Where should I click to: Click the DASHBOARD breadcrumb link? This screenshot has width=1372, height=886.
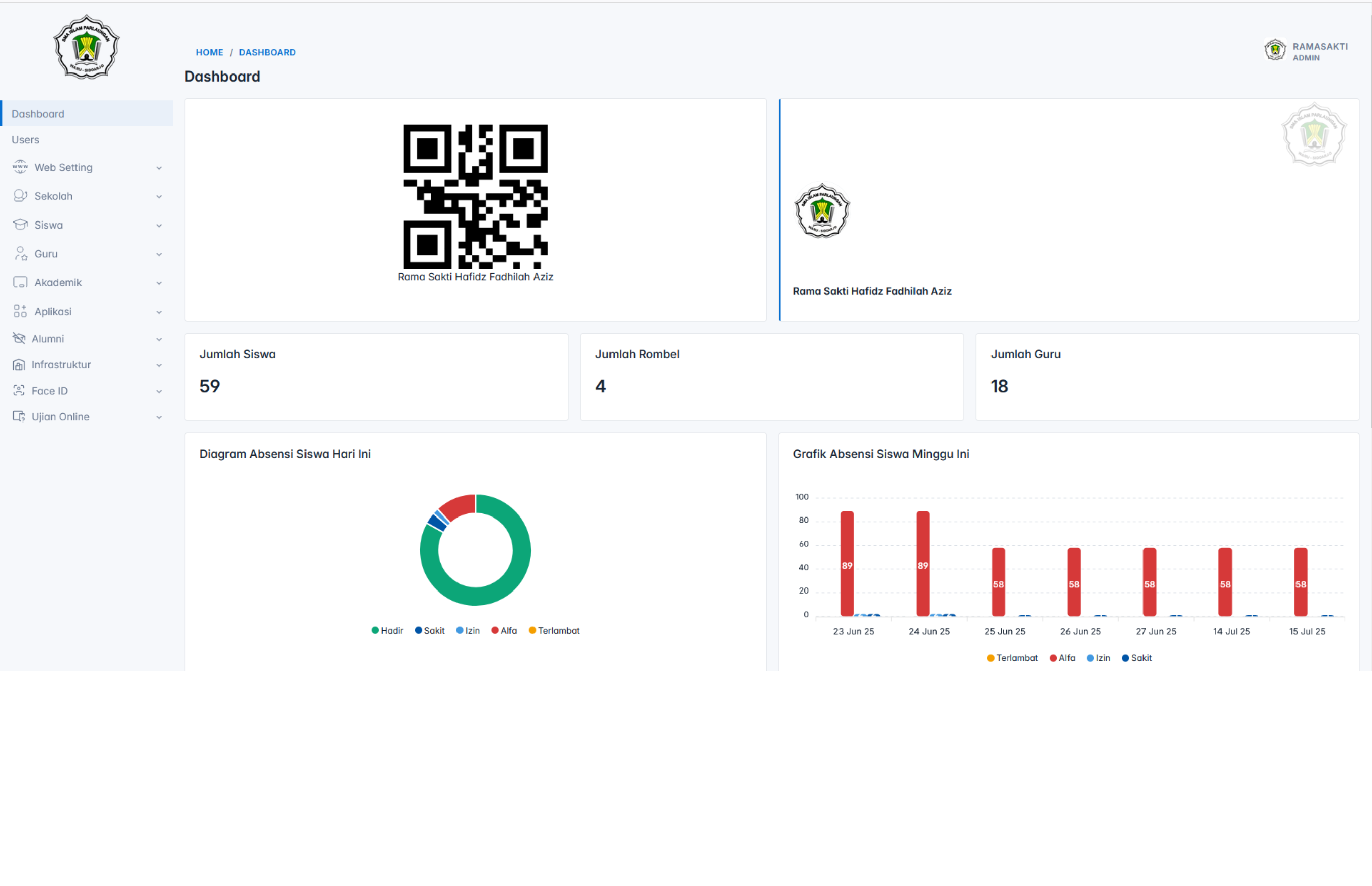[267, 52]
